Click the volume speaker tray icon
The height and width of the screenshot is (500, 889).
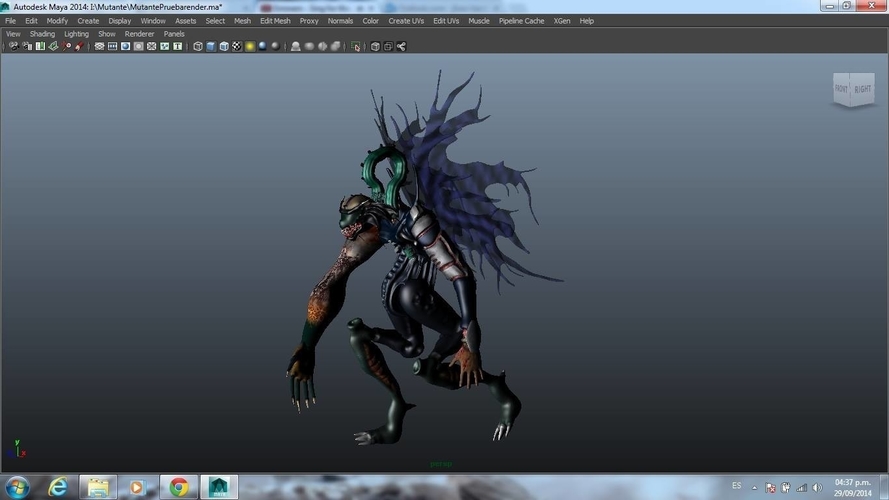pyautogui.click(x=818, y=488)
